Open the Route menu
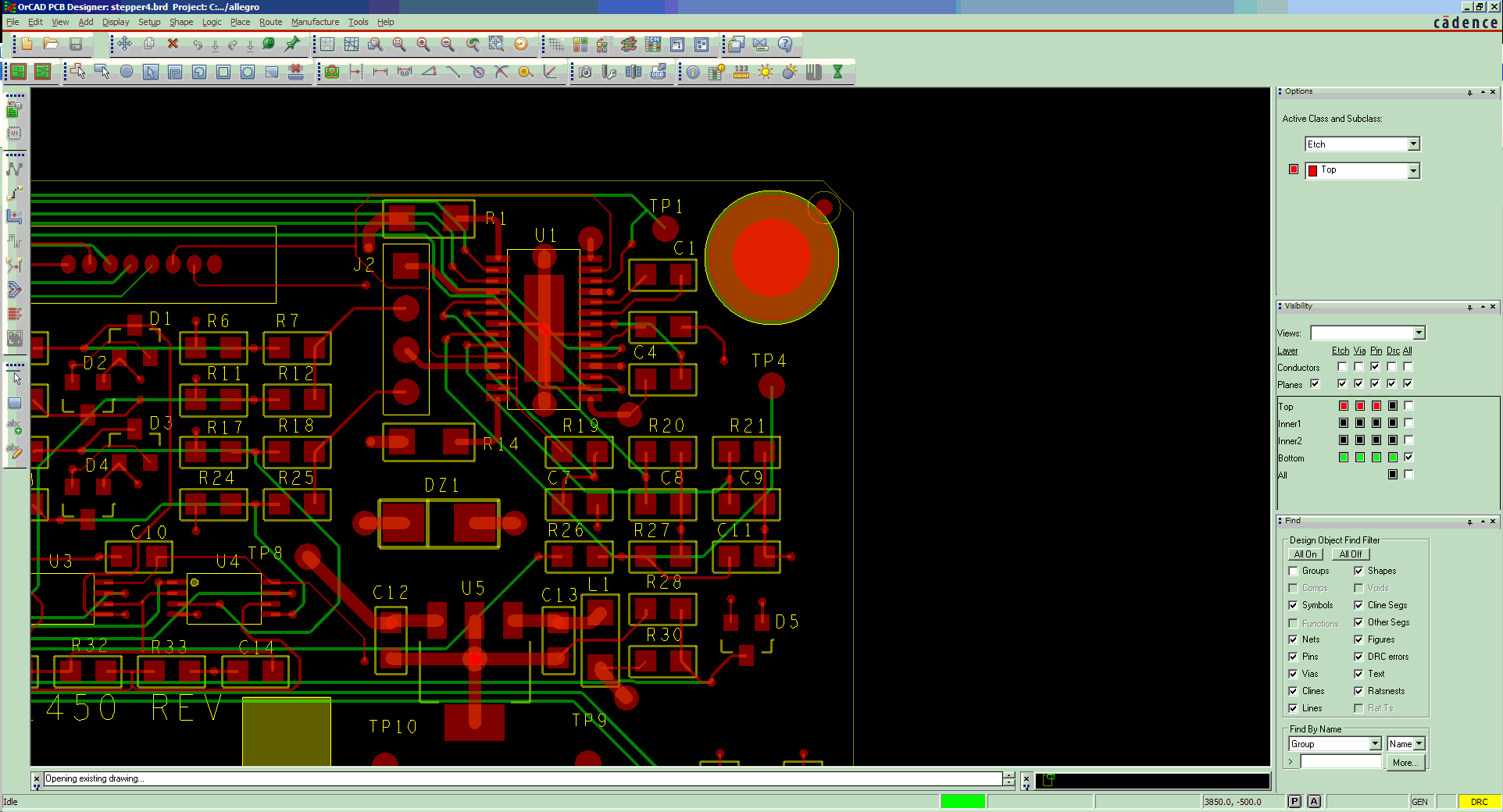 pyautogui.click(x=270, y=22)
